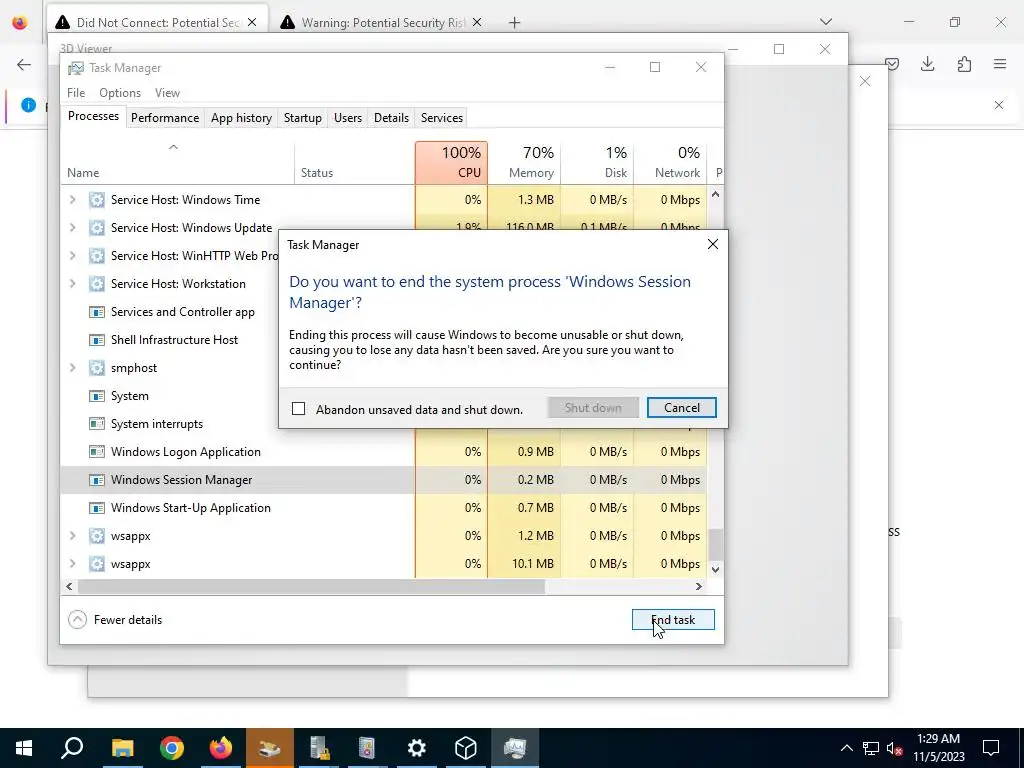Image resolution: width=1024 pixels, height=768 pixels.
Task: Sort processes by Memory column
Action: (524, 163)
